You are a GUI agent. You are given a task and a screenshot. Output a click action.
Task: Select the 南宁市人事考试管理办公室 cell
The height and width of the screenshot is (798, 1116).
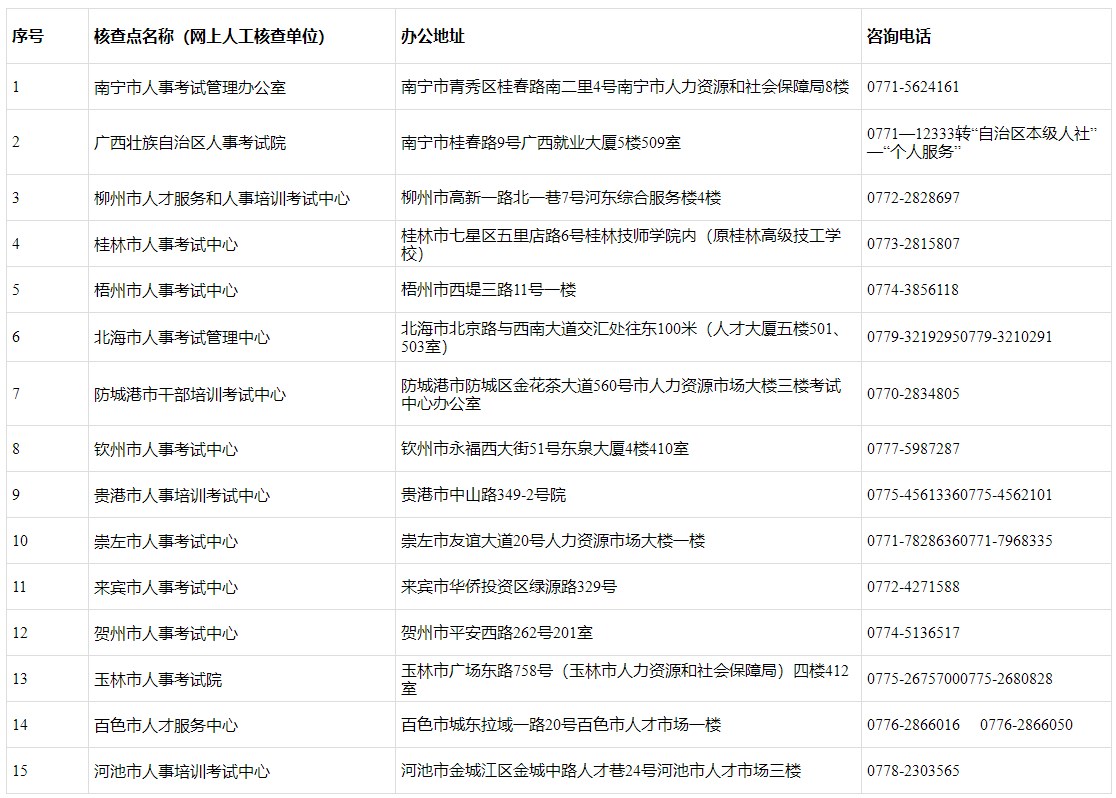coord(190,88)
